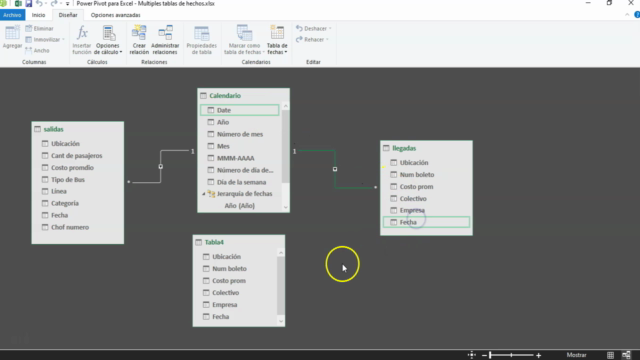Collapse the ribbon with the chevron

click(627, 15)
